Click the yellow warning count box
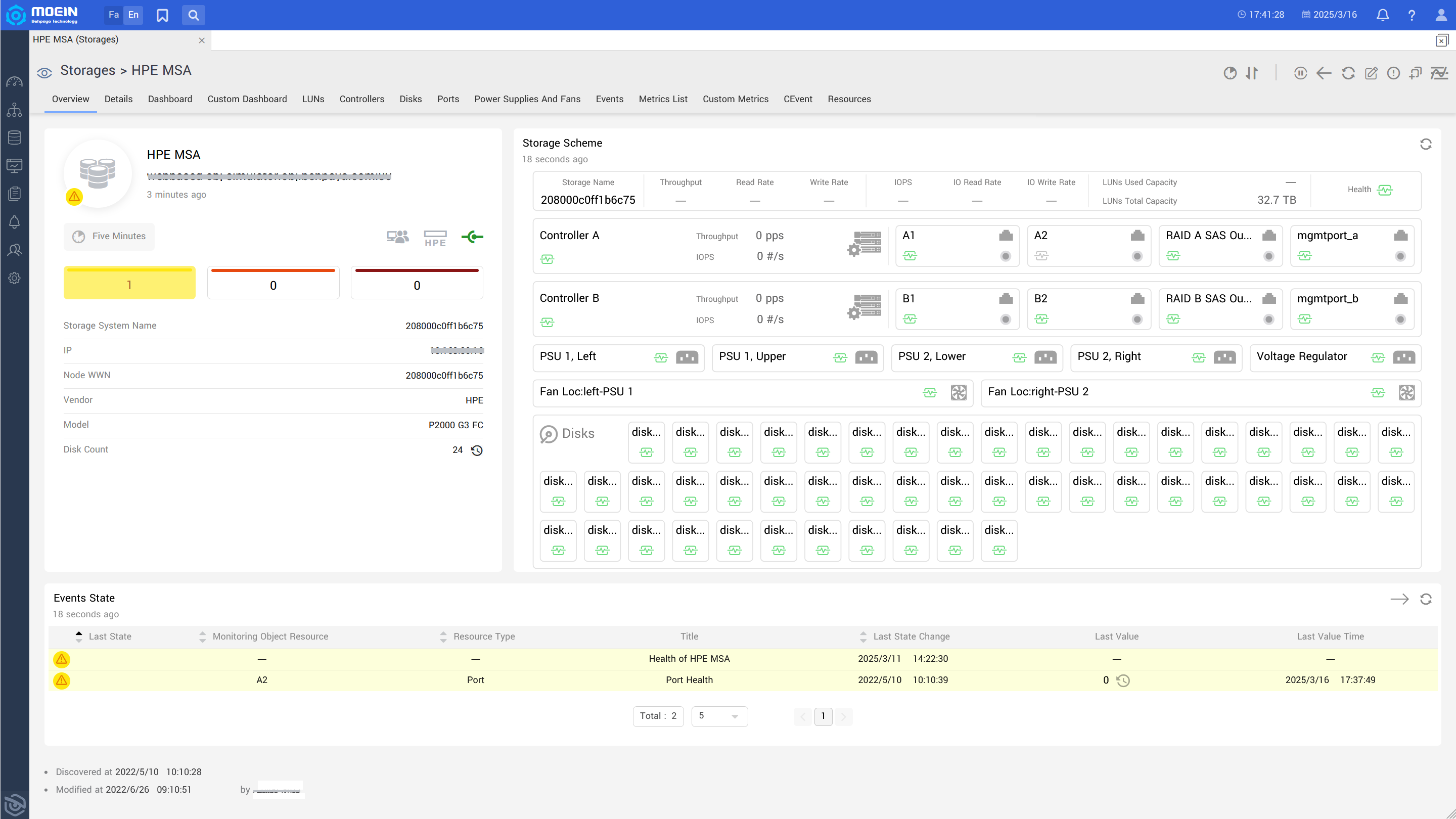 pos(129,283)
